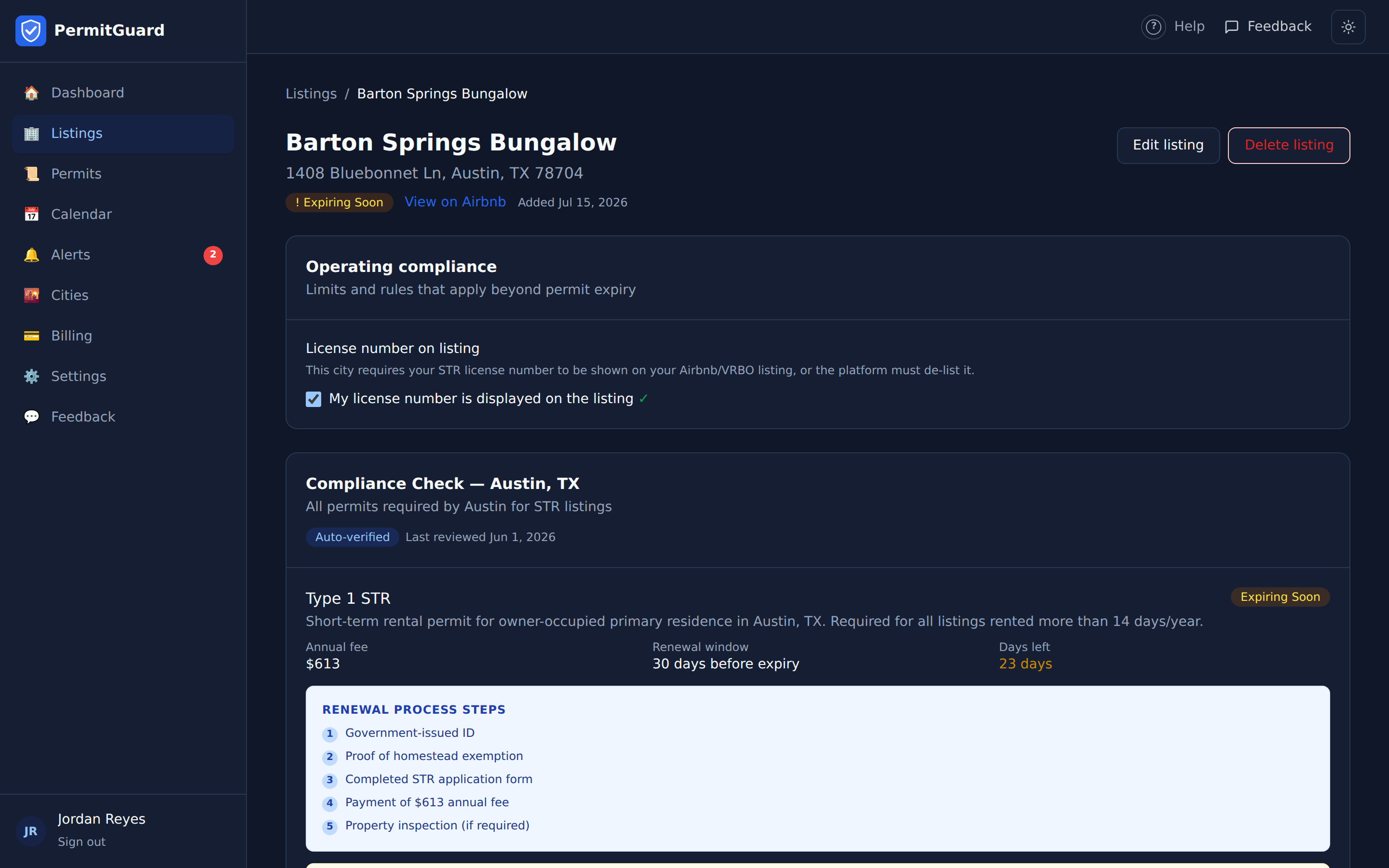The width and height of the screenshot is (1389, 868).
Task: Open the Calendar page
Action: pos(123,214)
